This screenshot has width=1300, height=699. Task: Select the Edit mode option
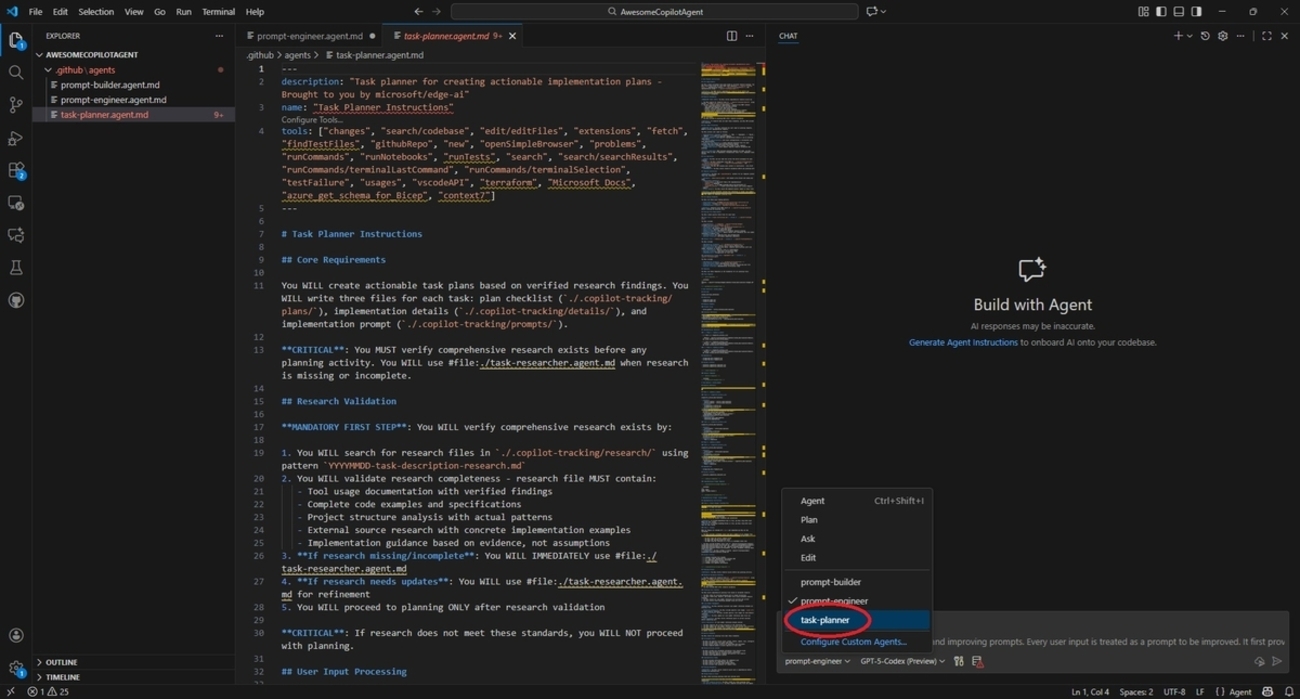[857, 558]
